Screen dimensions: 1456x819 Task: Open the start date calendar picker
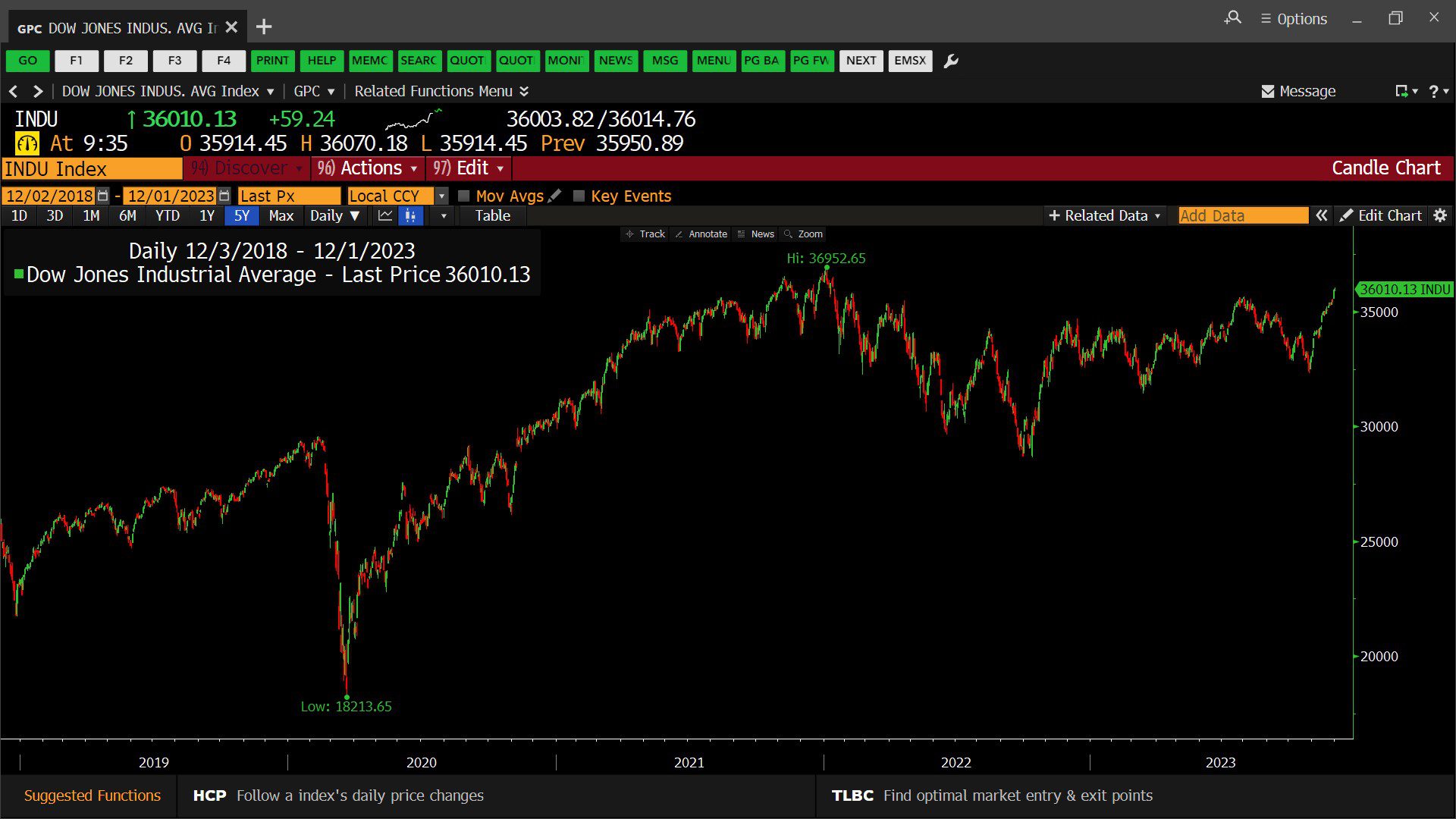103,196
